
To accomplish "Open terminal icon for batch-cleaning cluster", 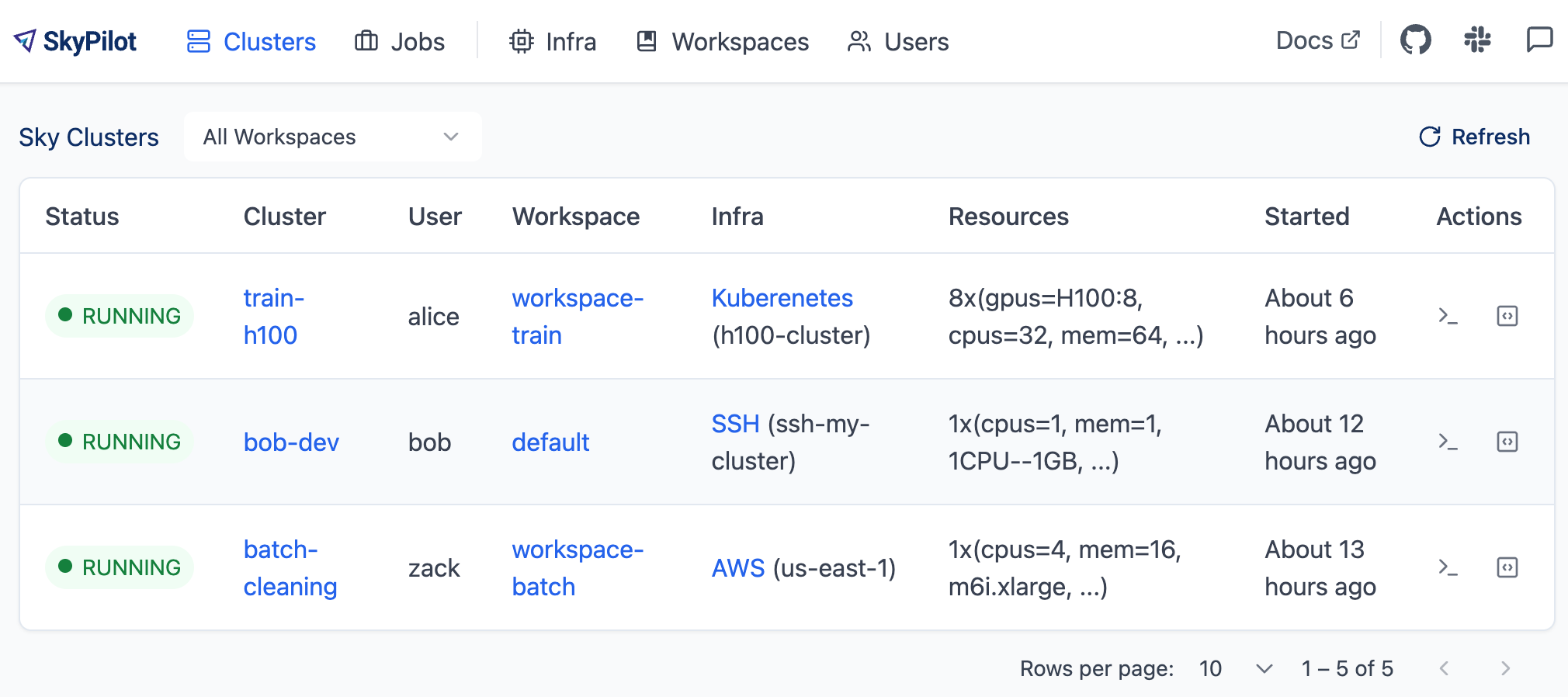I will click(1448, 567).
